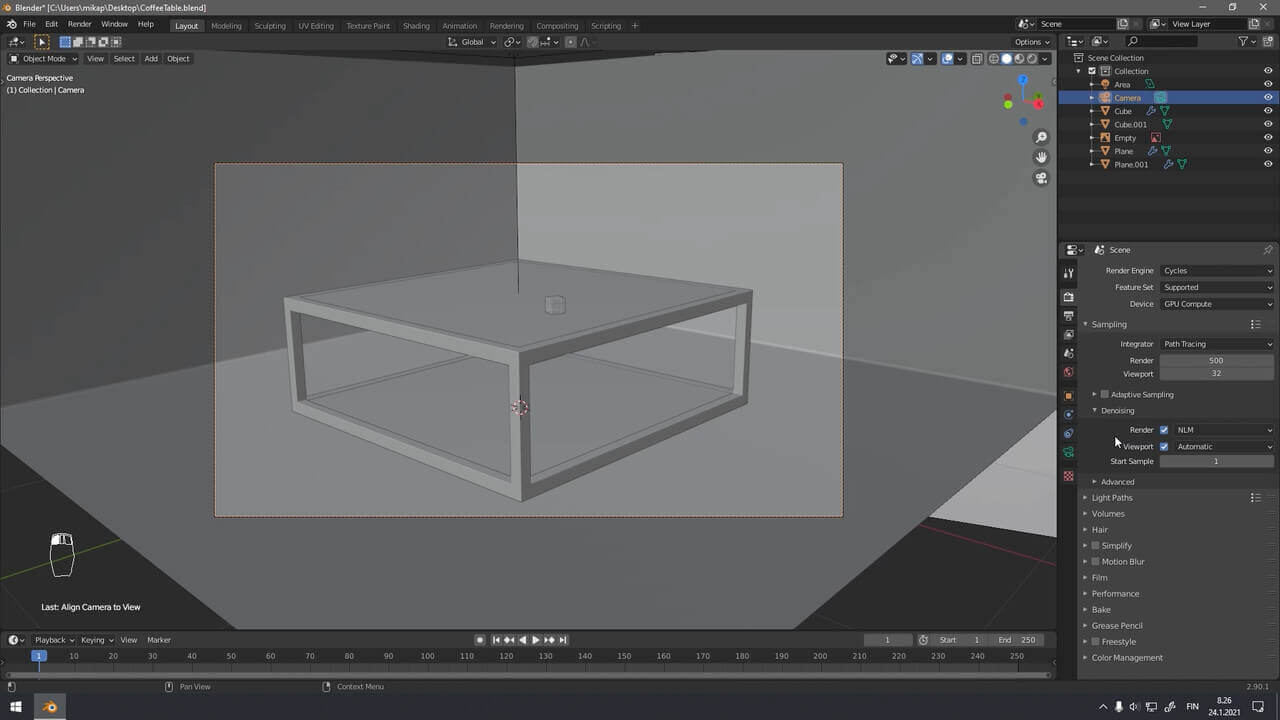Toggle X-Ray display in viewport header
The height and width of the screenshot is (720, 1280).
[x=977, y=58]
